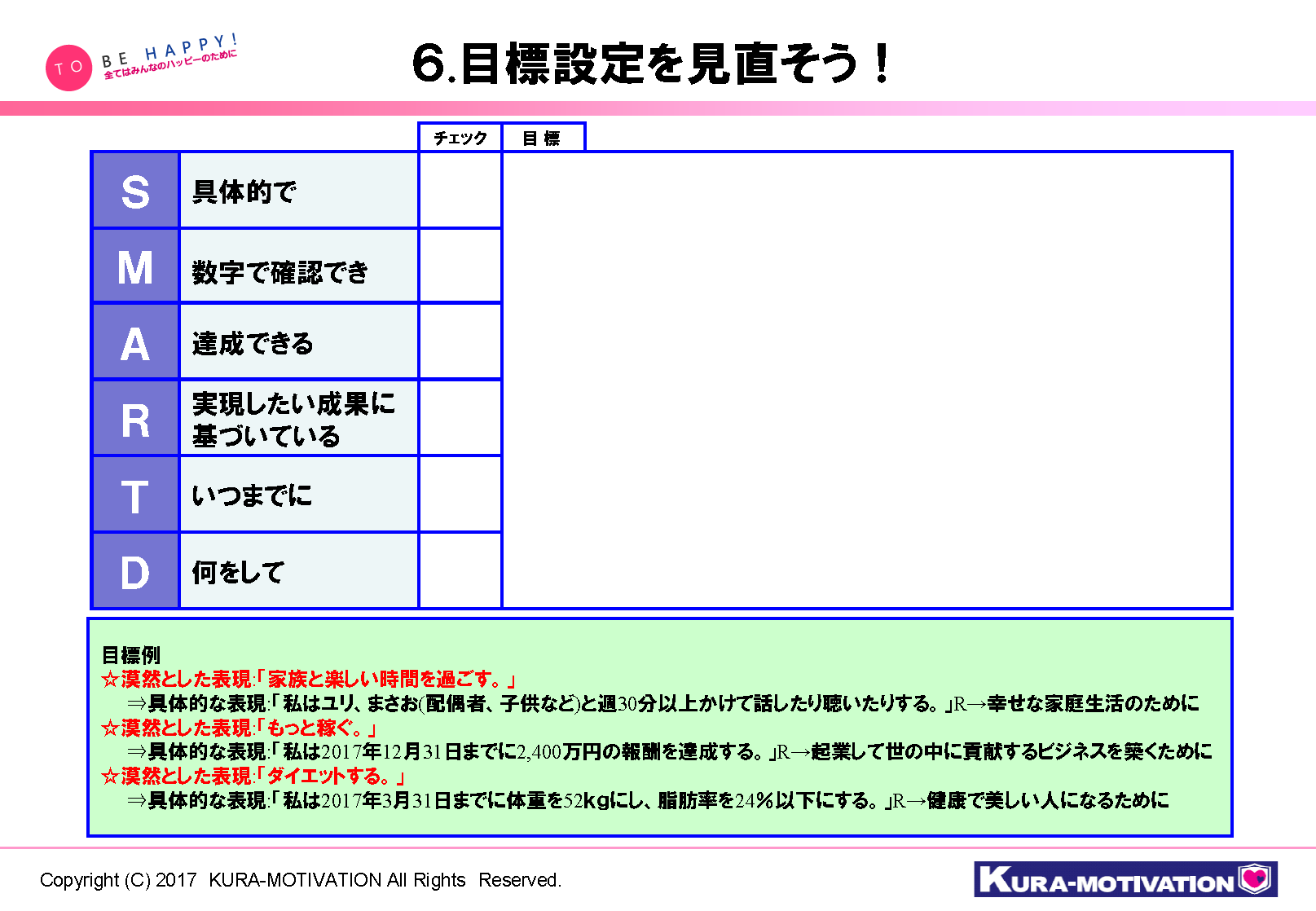
Task: Select the チェック column header
Action: [x=460, y=138]
